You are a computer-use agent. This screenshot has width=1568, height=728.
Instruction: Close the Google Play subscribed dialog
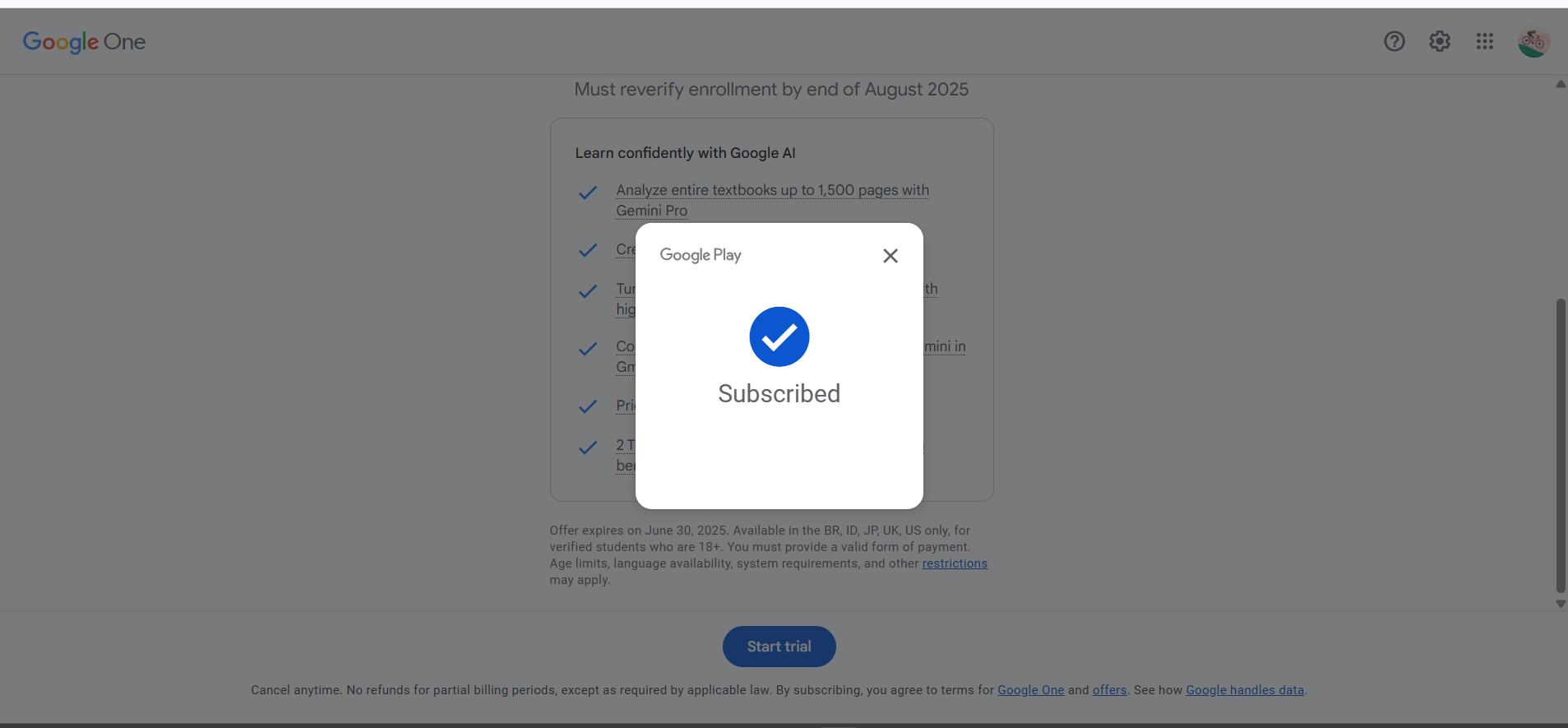pos(890,256)
